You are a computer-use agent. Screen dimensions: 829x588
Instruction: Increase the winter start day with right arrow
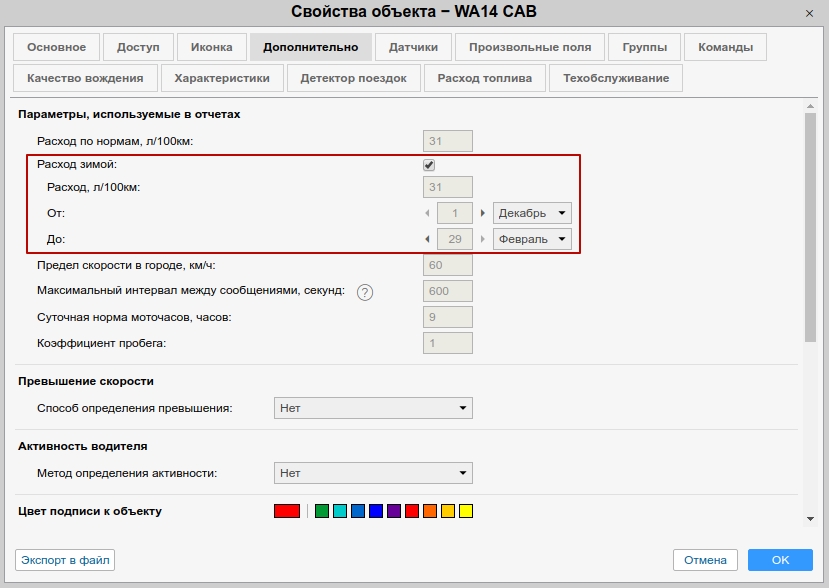pos(483,213)
